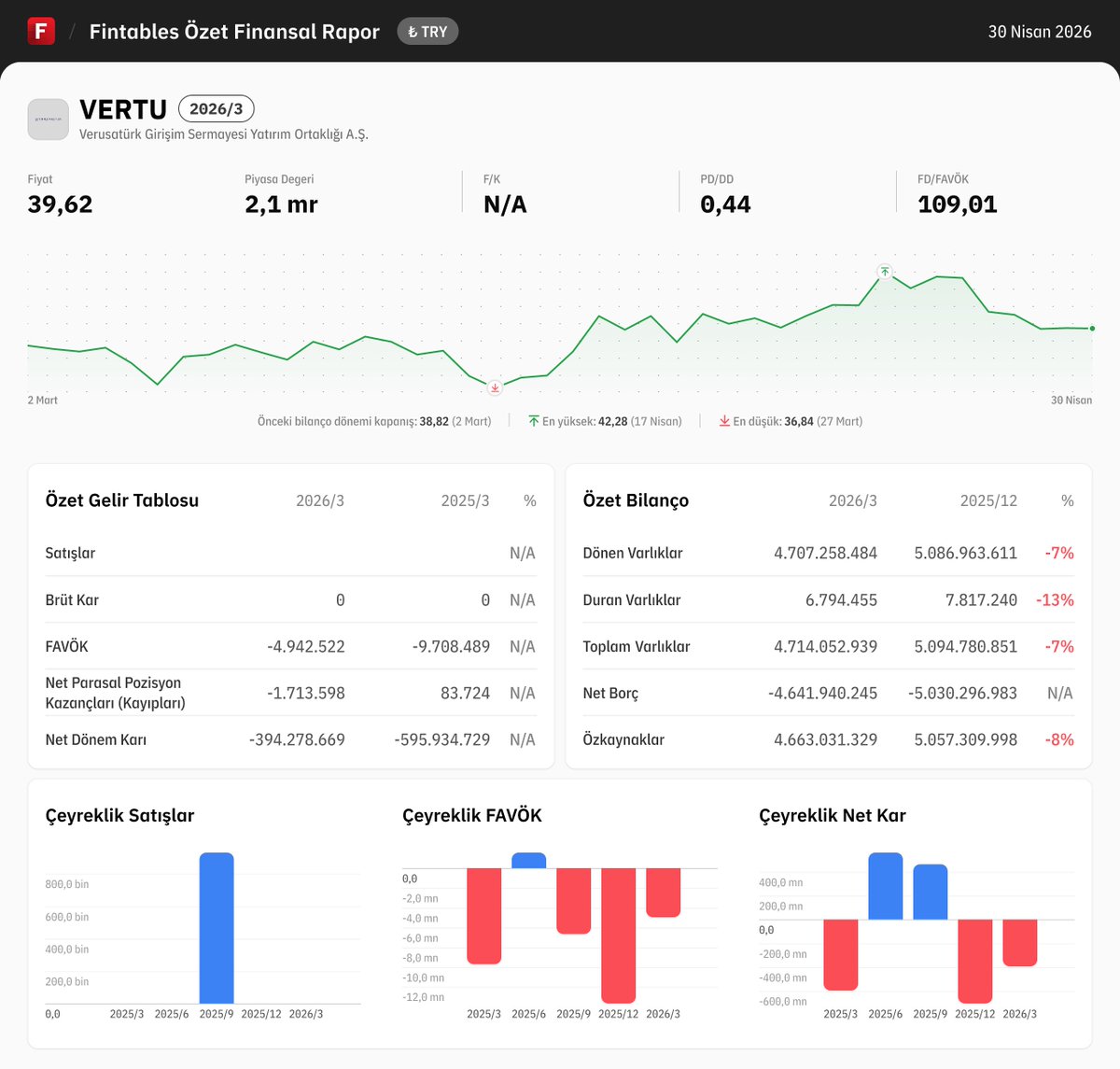Click Duran Varlıklar value 6.794.455
1120x1069 pixels.
click(841, 599)
